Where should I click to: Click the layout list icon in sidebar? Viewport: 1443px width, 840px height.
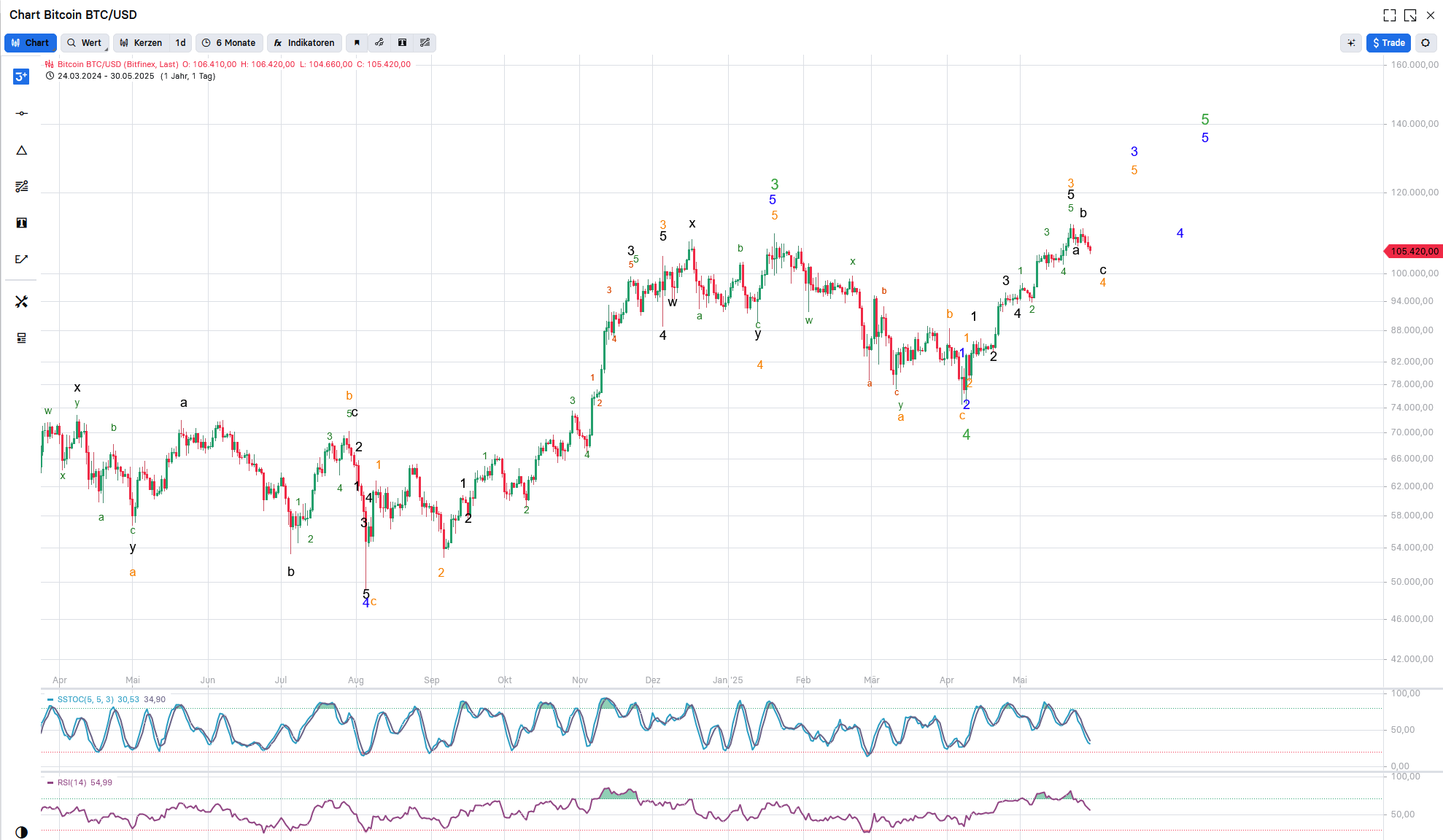click(21, 338)
